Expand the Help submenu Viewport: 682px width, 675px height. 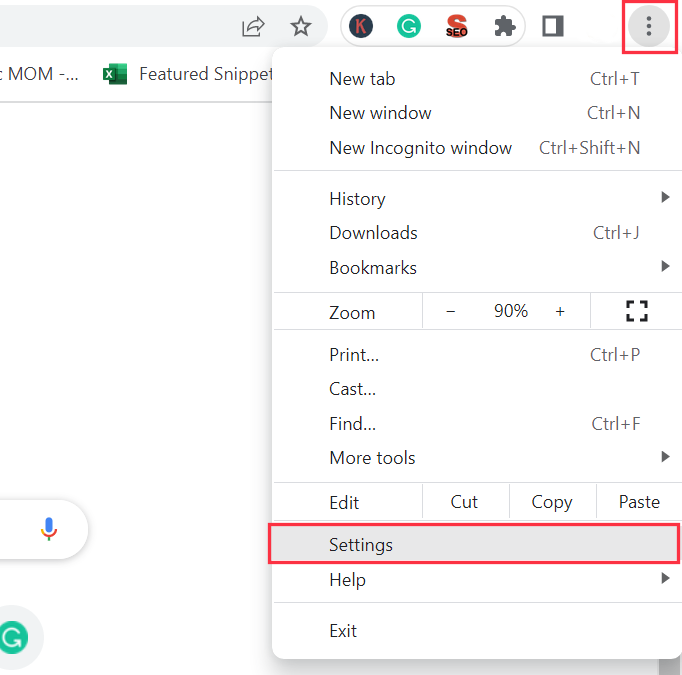tap(478, 580)
